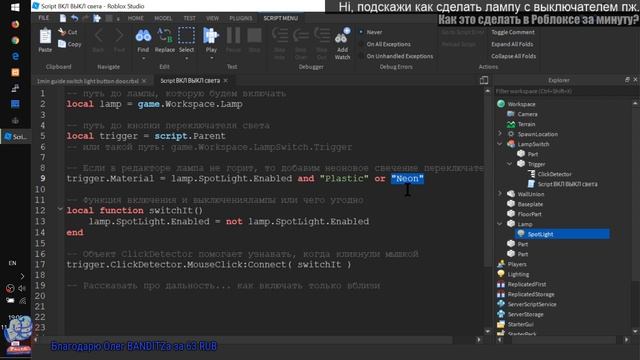Click the Replace icon

(x=164, y=36)
